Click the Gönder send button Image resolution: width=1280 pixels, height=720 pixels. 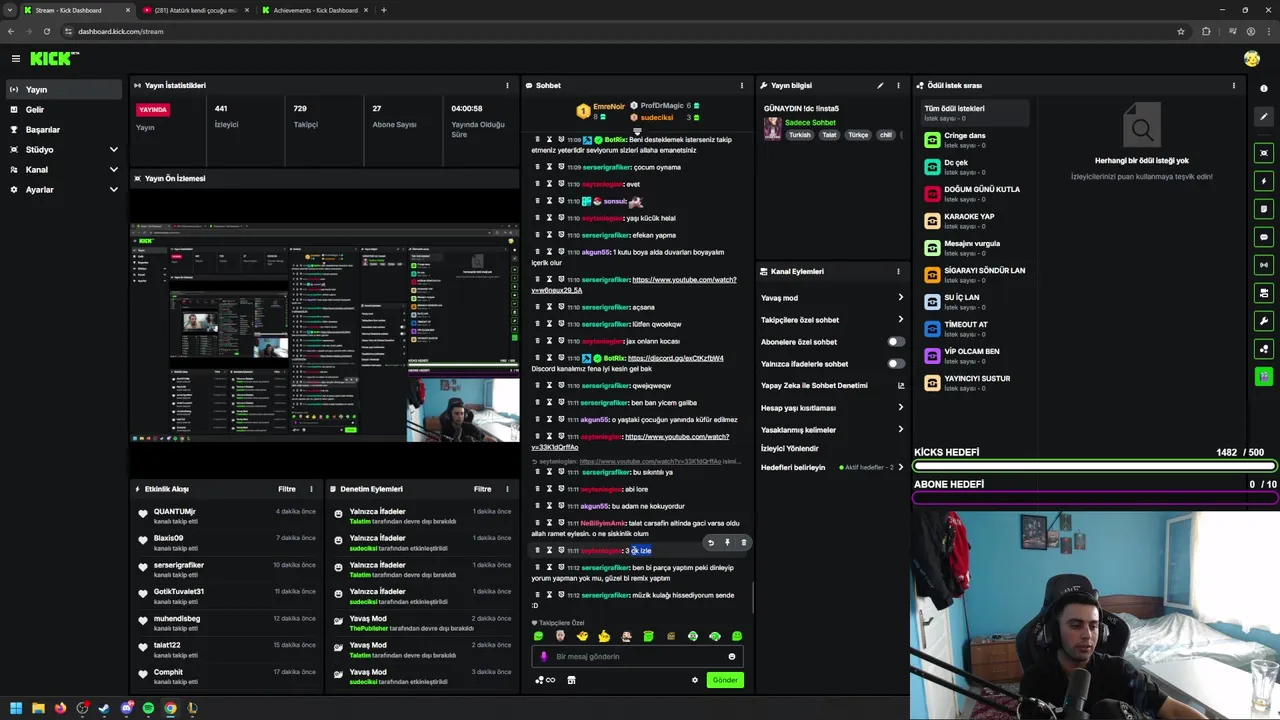(725, 680)
